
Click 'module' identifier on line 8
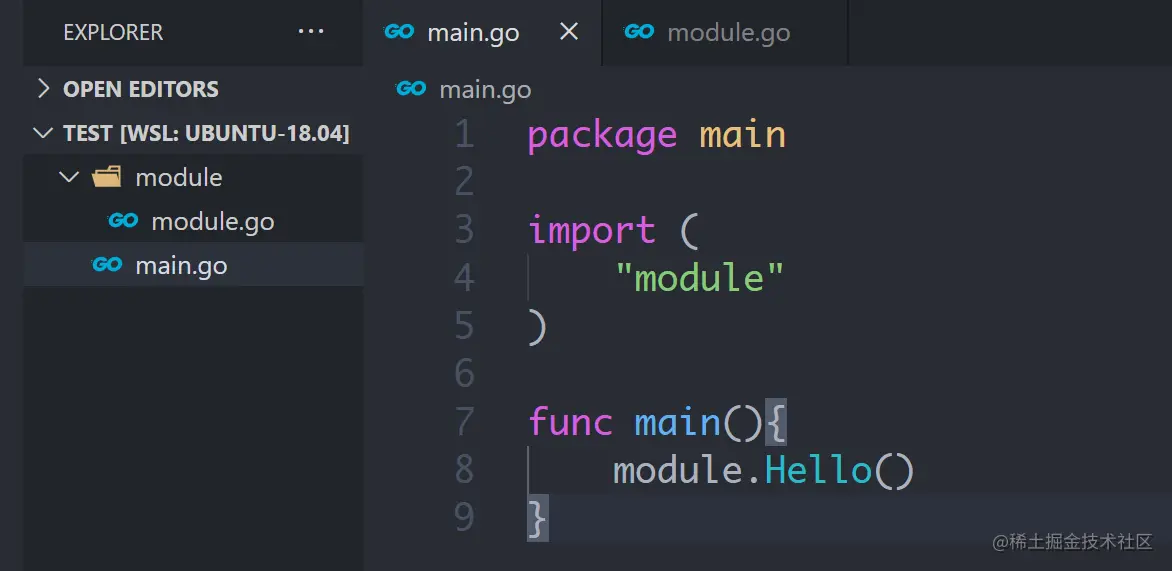(x=679, y=469)
